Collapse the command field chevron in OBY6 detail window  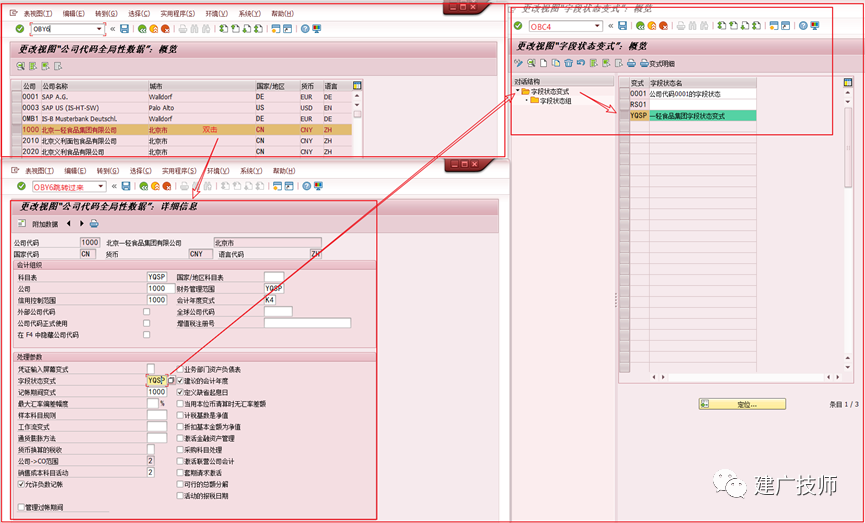coord(114,186)
